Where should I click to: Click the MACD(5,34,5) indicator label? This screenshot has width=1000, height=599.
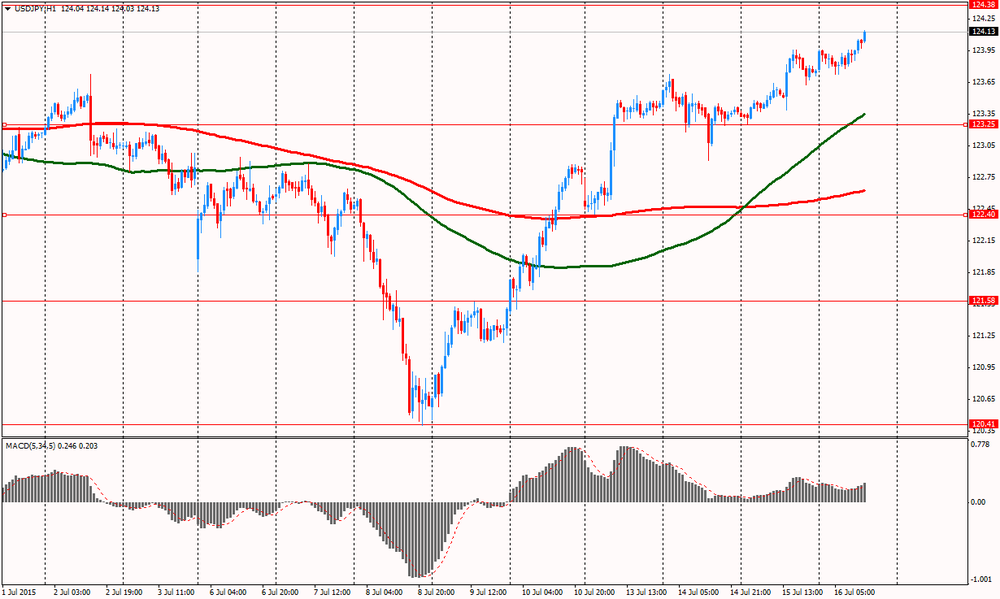52,446
